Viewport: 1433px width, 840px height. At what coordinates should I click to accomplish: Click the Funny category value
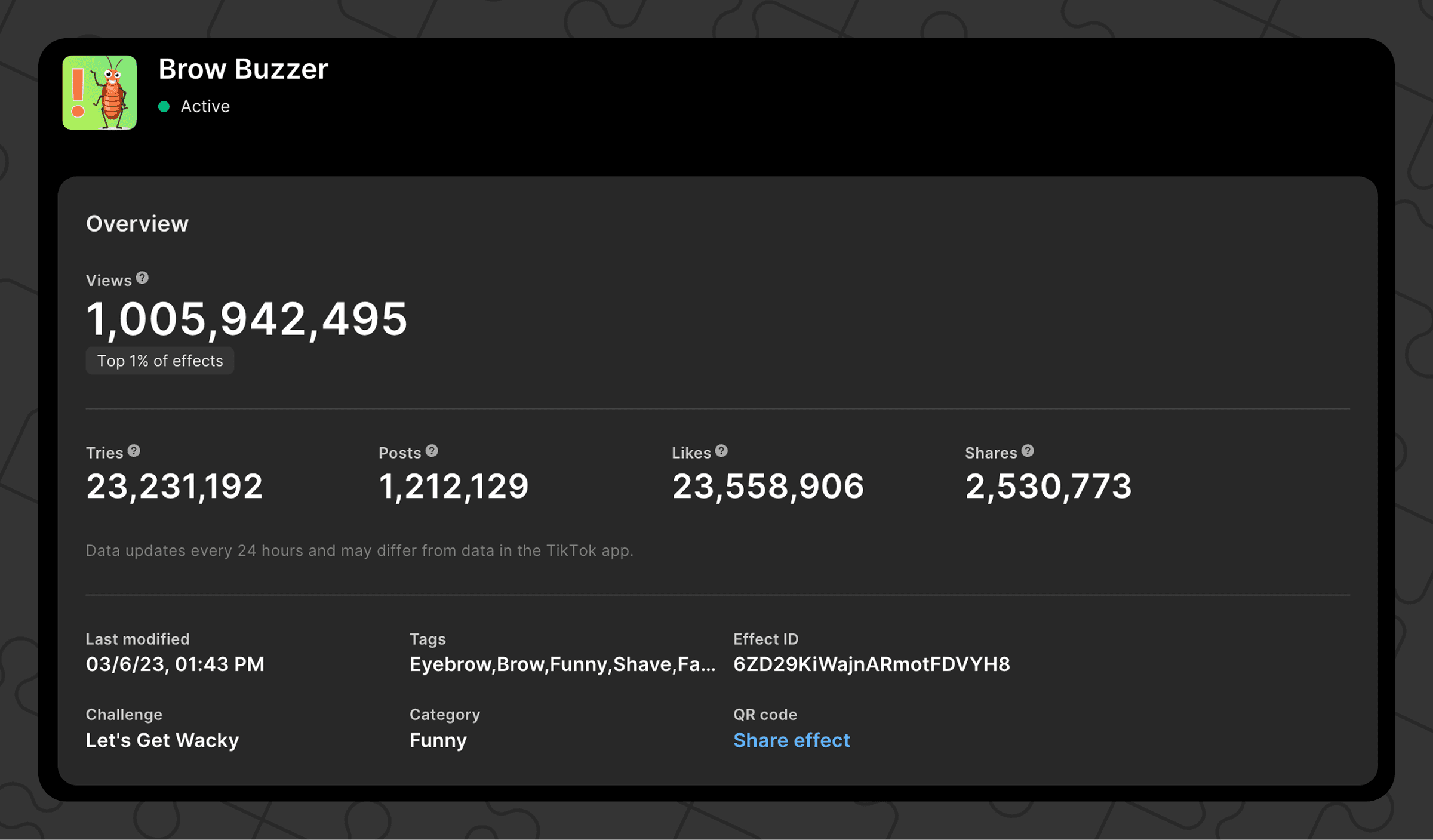click(x=438, y=740)
